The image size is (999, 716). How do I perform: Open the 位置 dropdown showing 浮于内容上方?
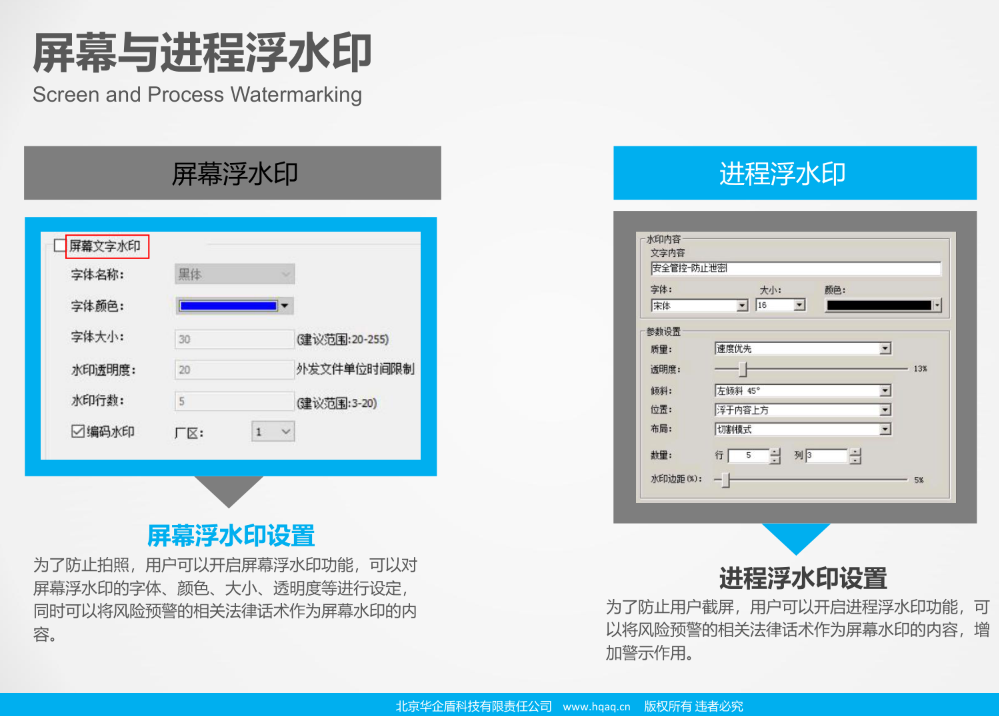(803, 410)
